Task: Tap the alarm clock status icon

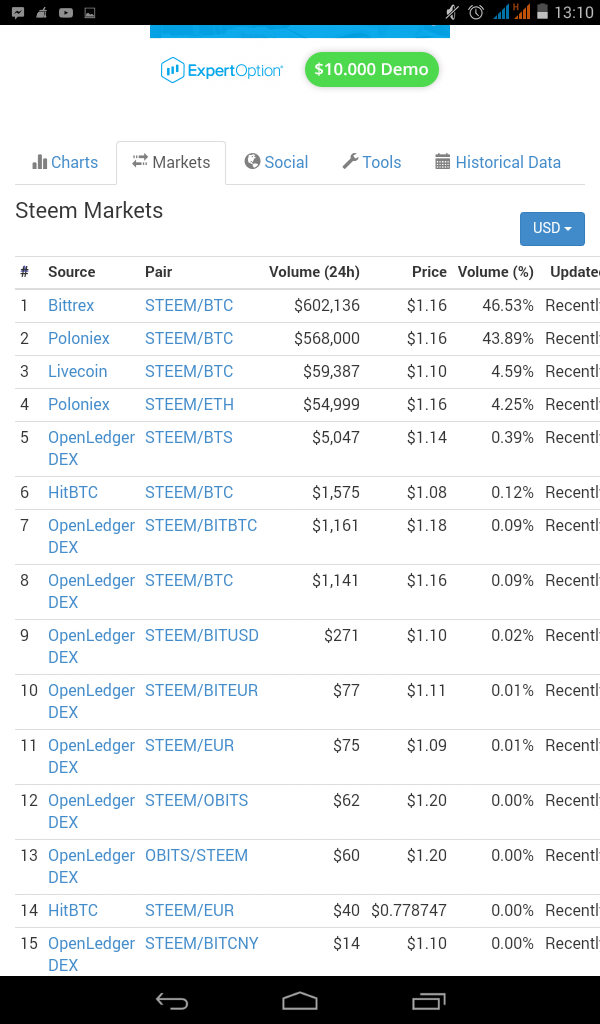Action: click(476, 12)
